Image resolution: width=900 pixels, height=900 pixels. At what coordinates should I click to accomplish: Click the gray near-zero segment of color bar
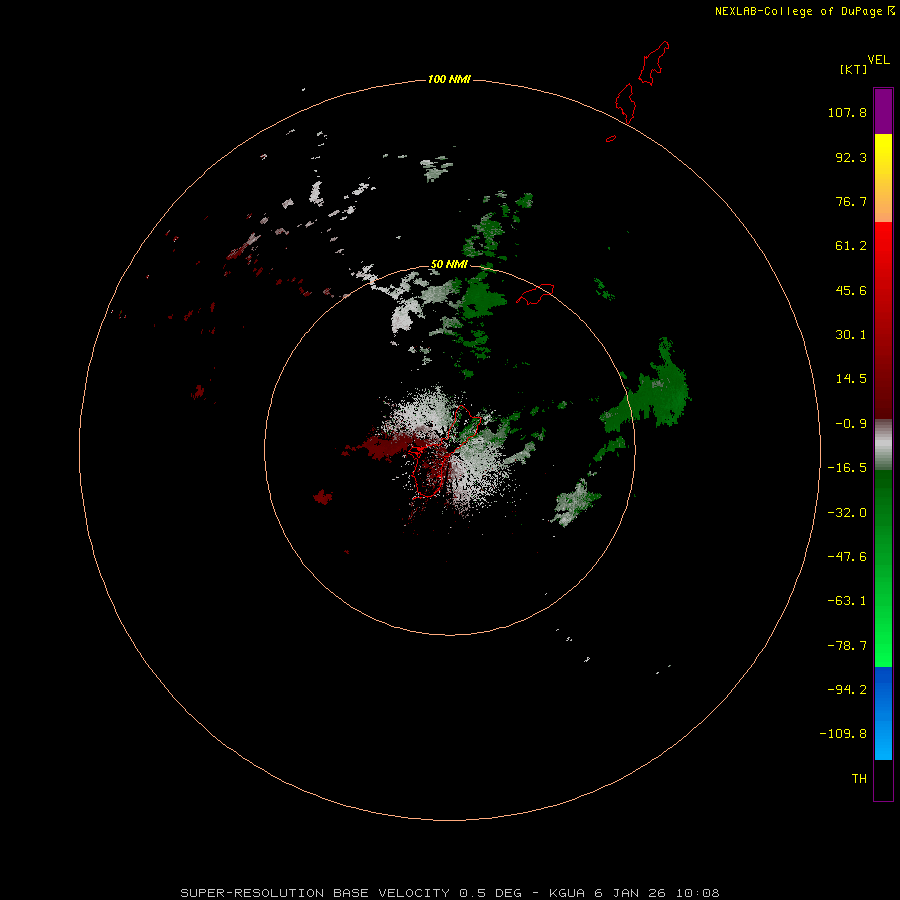click(883, 445)
